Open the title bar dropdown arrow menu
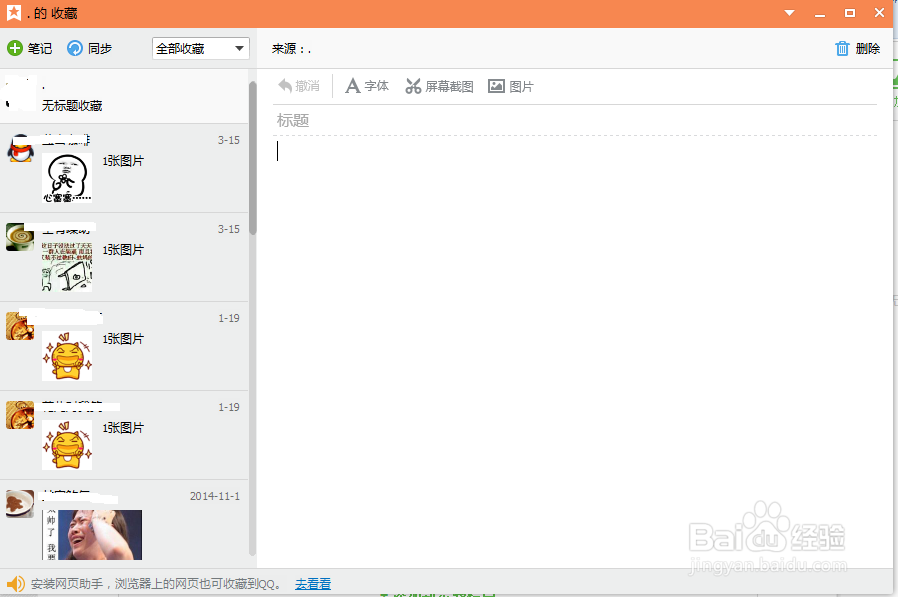898x597 pixels. (788, 12)
